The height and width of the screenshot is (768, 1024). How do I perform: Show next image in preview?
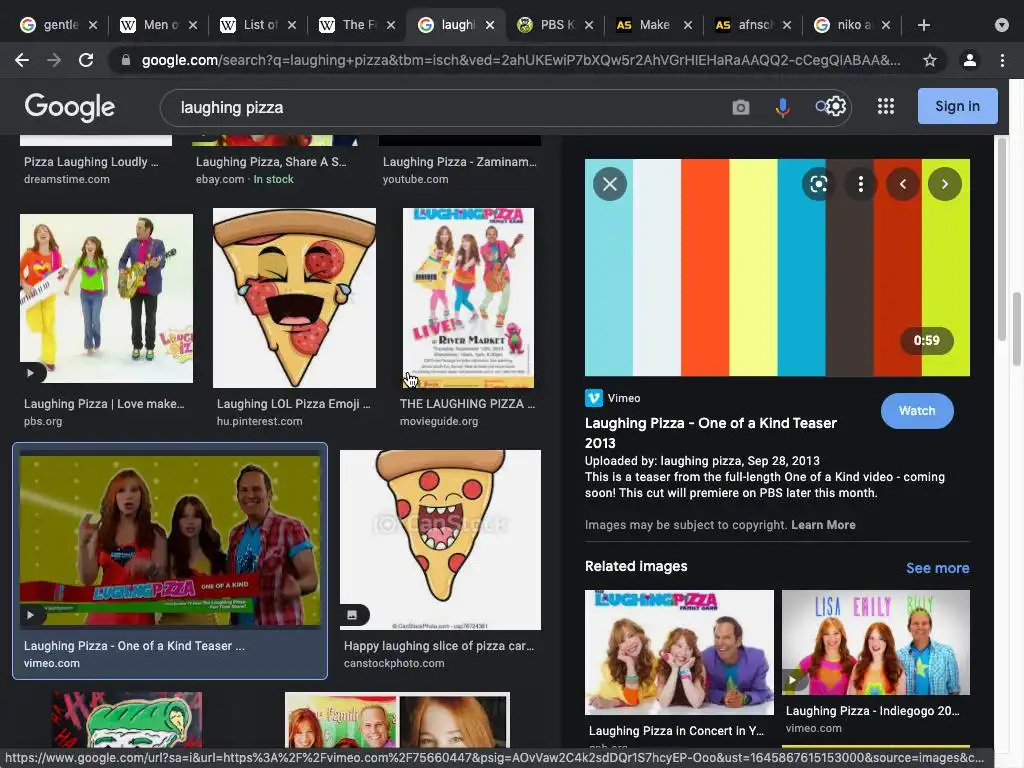(945, 184)
